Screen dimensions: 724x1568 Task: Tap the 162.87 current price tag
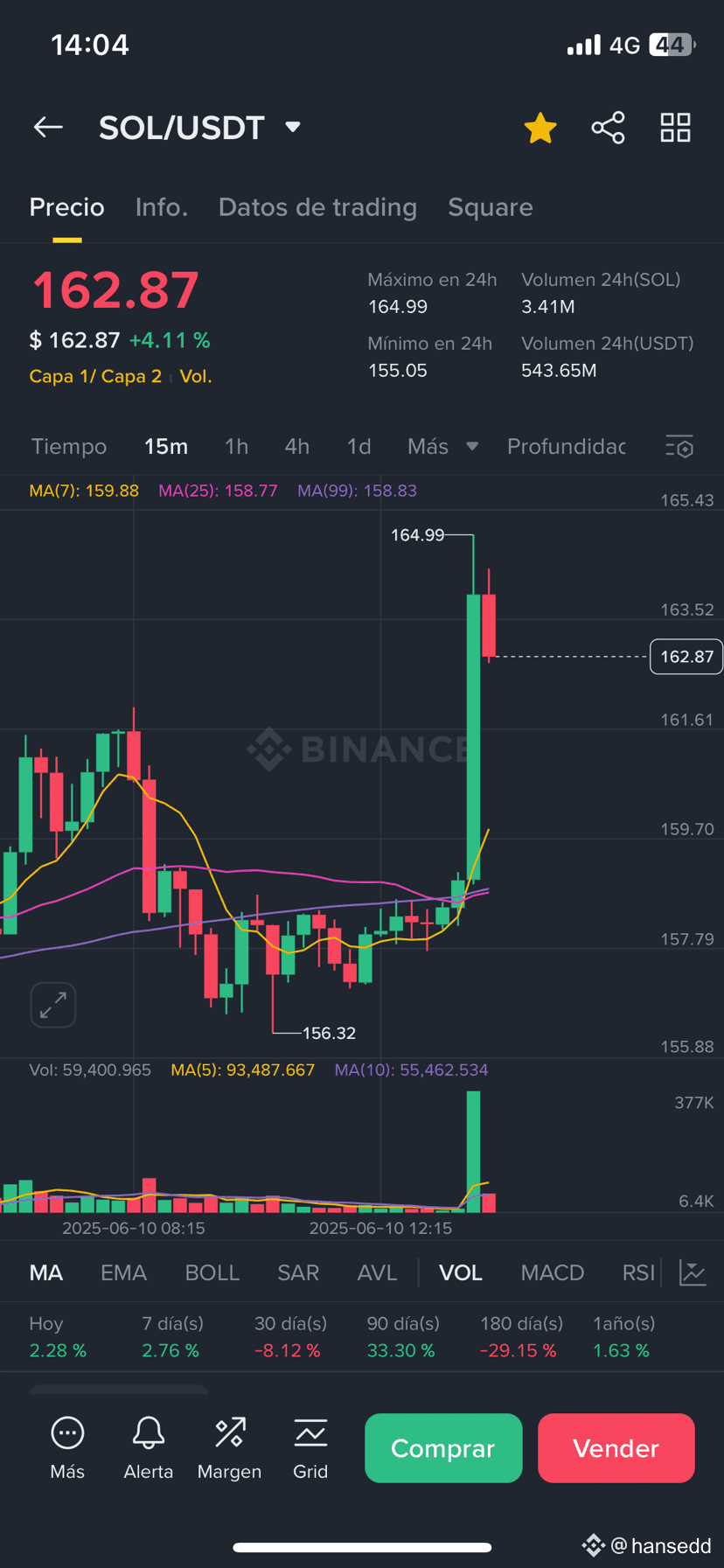[686, 657]
